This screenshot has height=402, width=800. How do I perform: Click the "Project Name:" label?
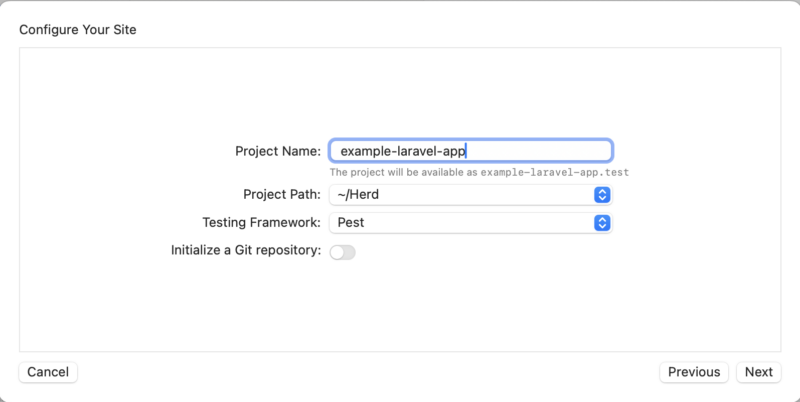(278, 151)
